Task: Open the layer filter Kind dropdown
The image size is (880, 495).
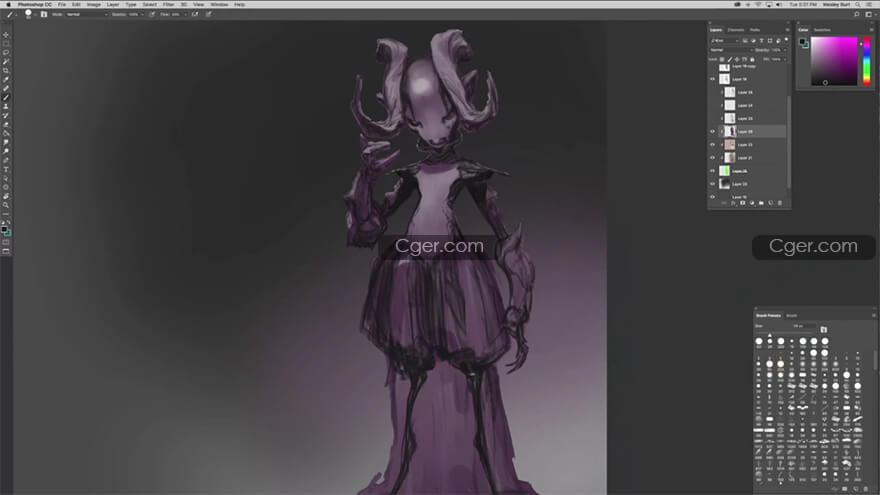Action: pyautogui.click(x=725, y=40)
